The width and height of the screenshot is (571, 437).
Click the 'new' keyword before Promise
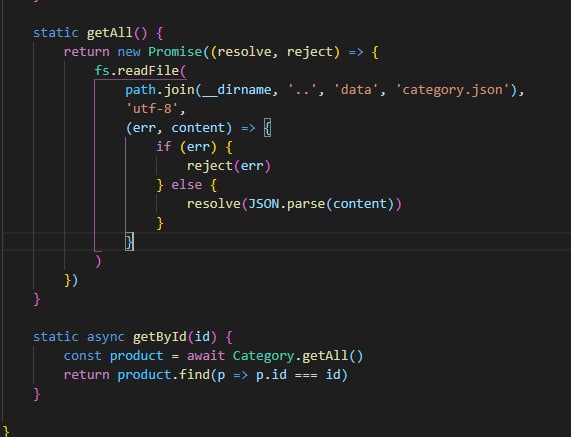(129, 52)
